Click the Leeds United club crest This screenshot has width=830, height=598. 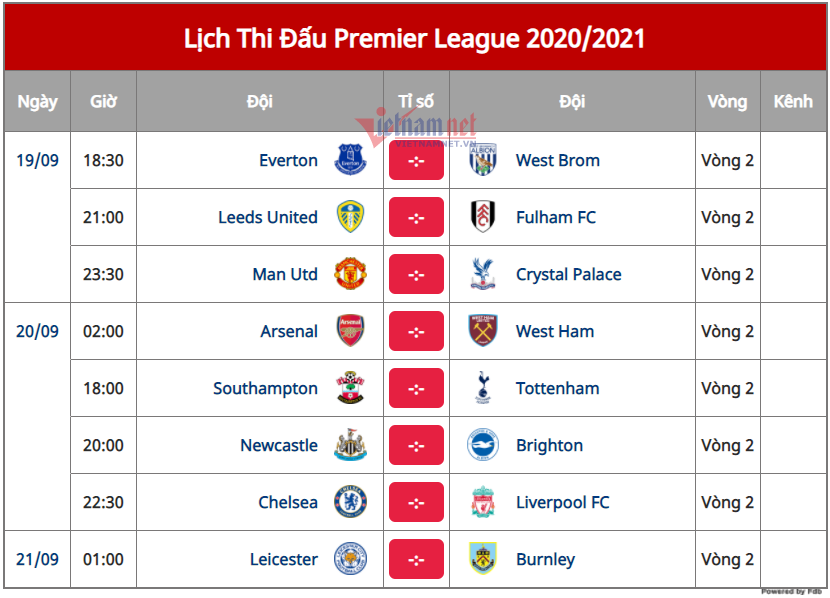point(350,217)
